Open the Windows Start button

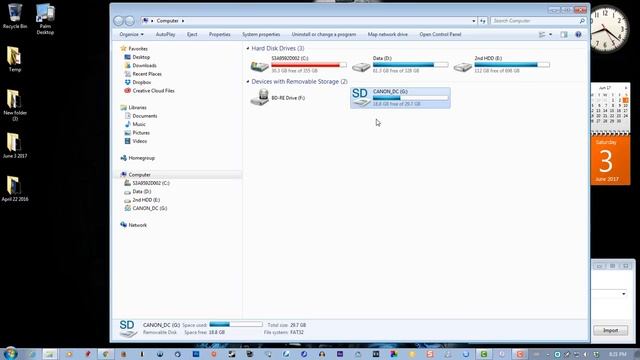coord(10,353)
